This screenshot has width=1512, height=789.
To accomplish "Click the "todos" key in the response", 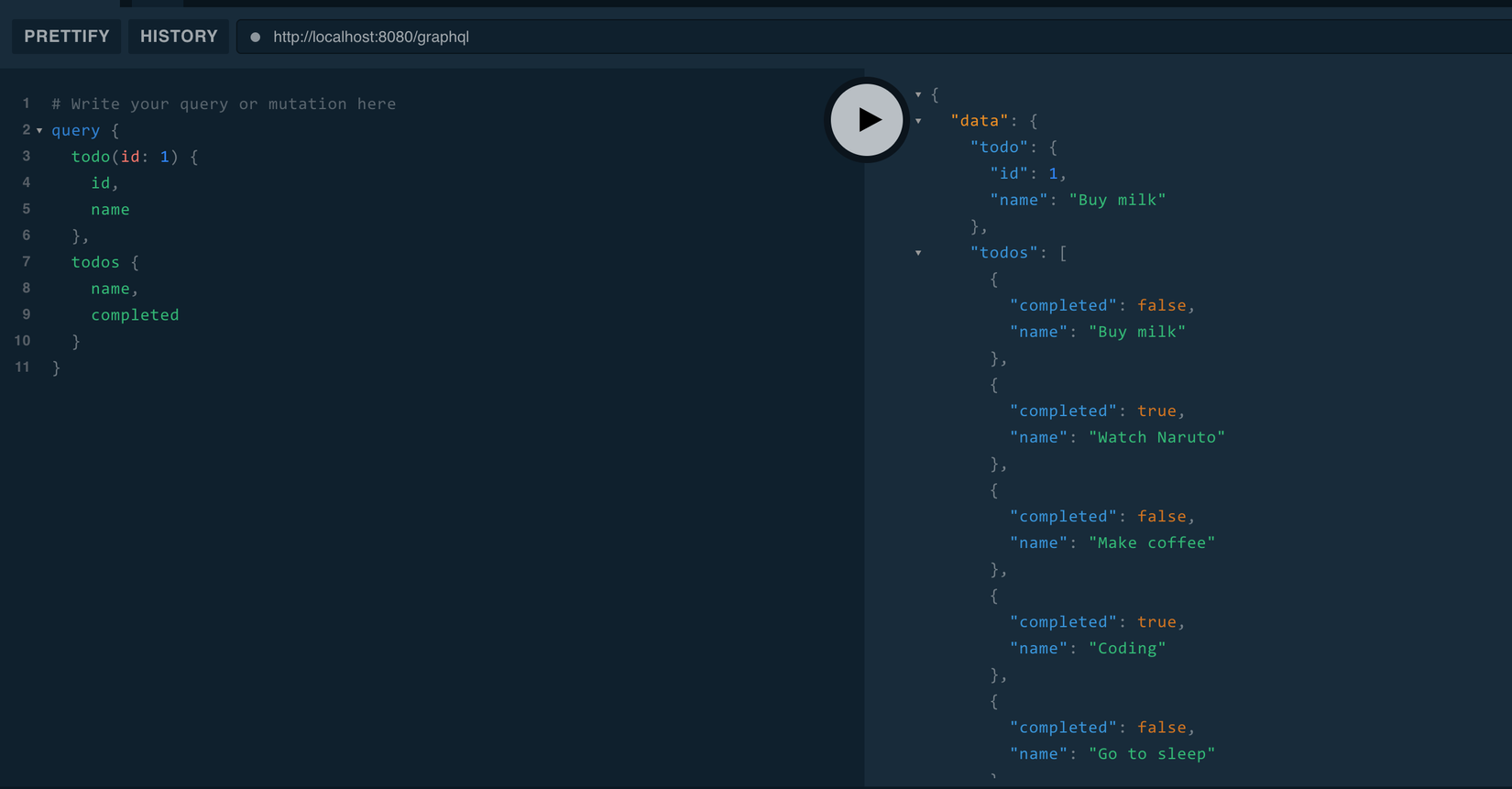I will tap(1004, 253).
